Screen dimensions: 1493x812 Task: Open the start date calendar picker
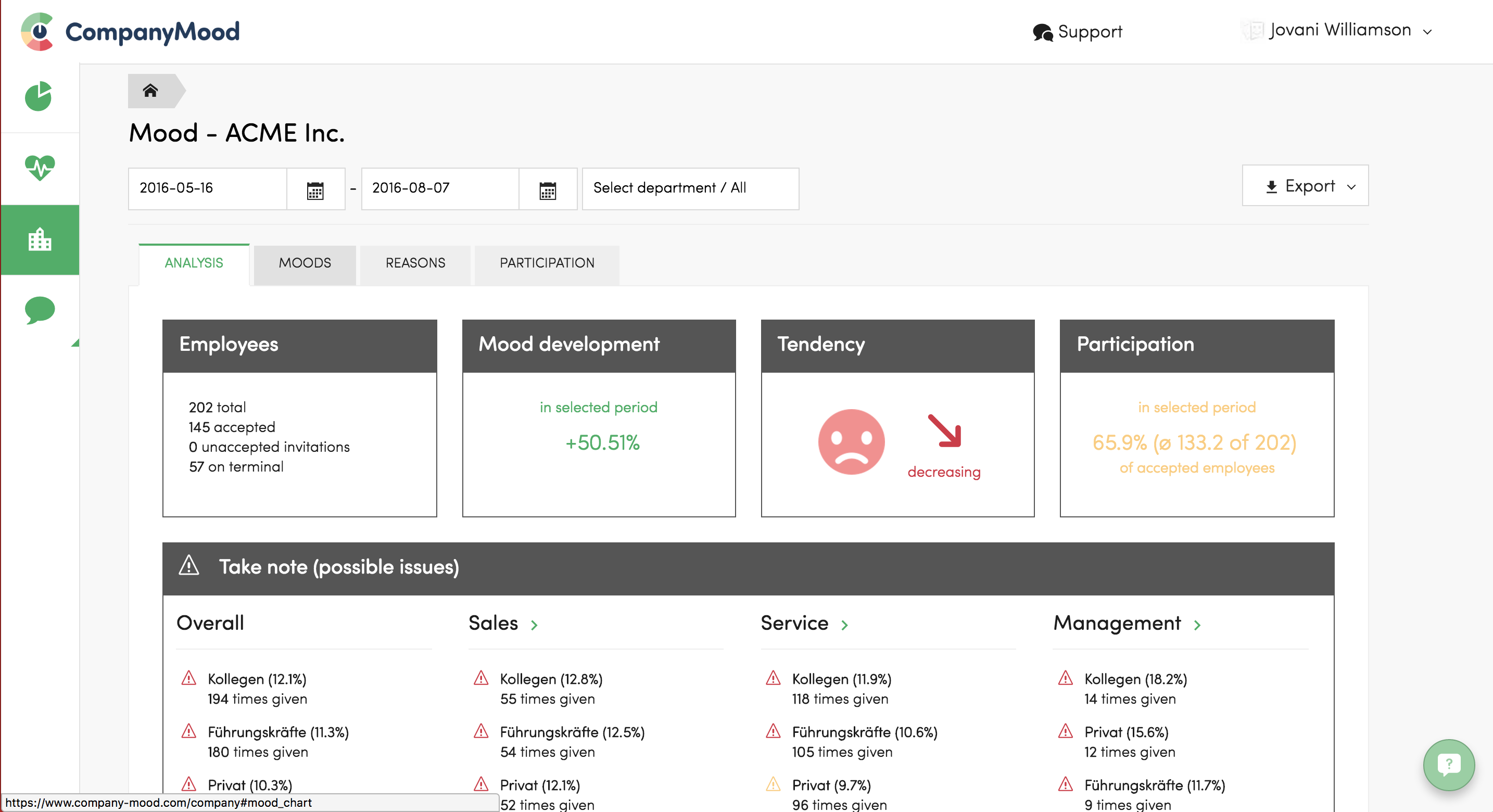click(x=315, y=189)
